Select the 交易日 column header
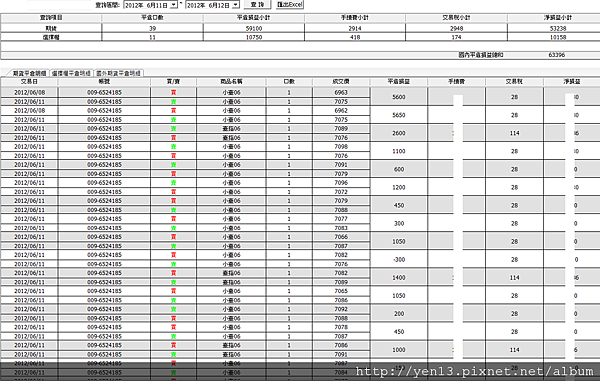The height and width of the screenshot is (381, 600). click(29, 81)
